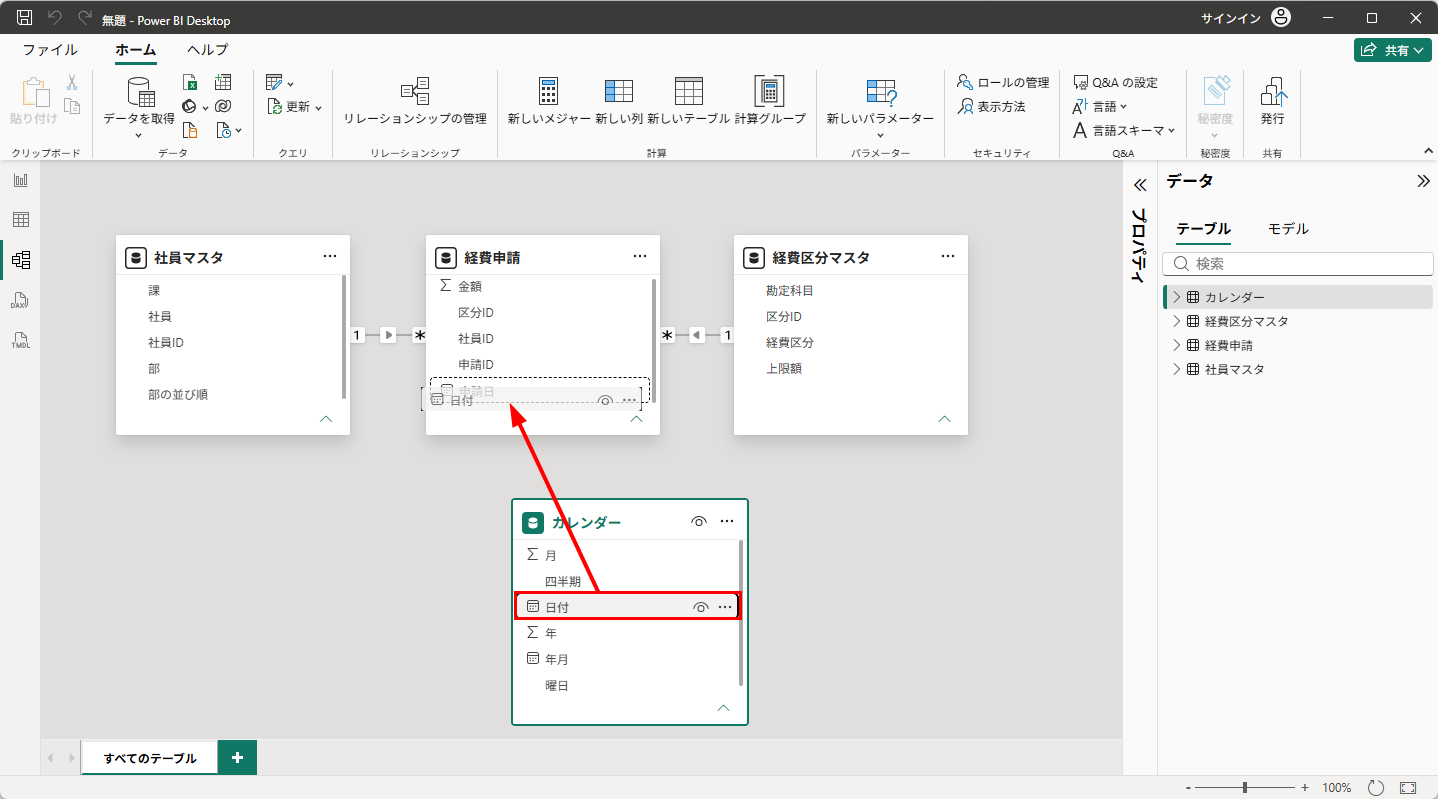Screen dimensions: 1438x799
Task: Click the Transform data pencil-table icon
Action: pos(275,83)
